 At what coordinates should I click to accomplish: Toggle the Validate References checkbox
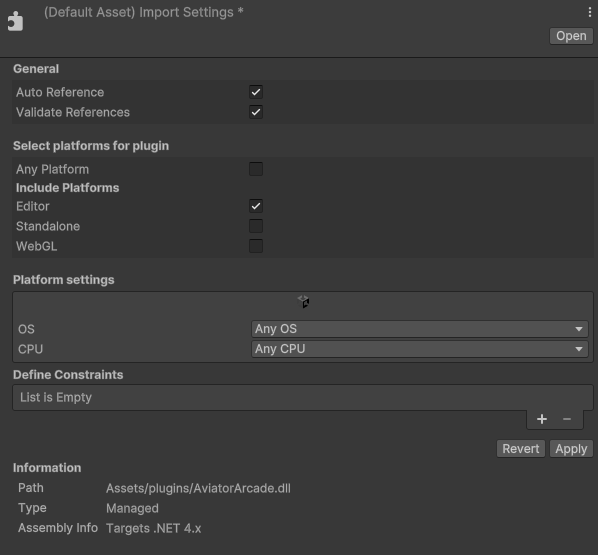pyautogui.click(x=256, y=112)
